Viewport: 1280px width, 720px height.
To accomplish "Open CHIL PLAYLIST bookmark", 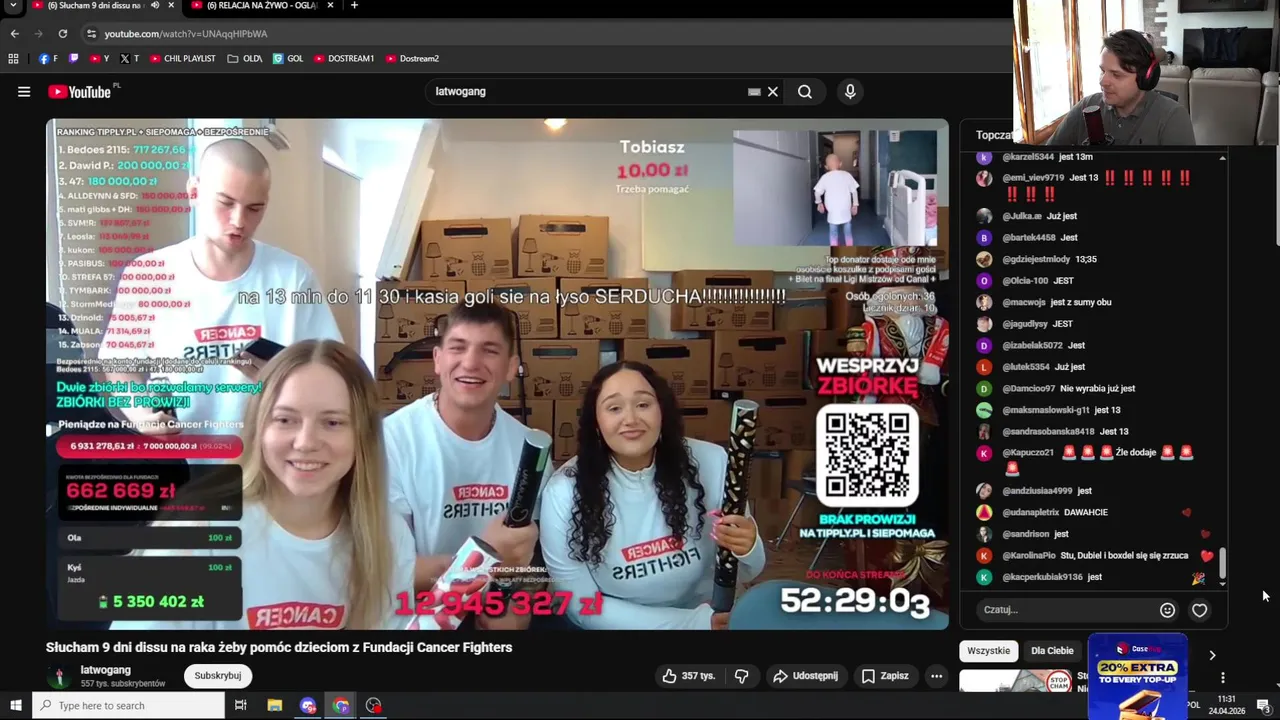I will click(x=183, y=59).
